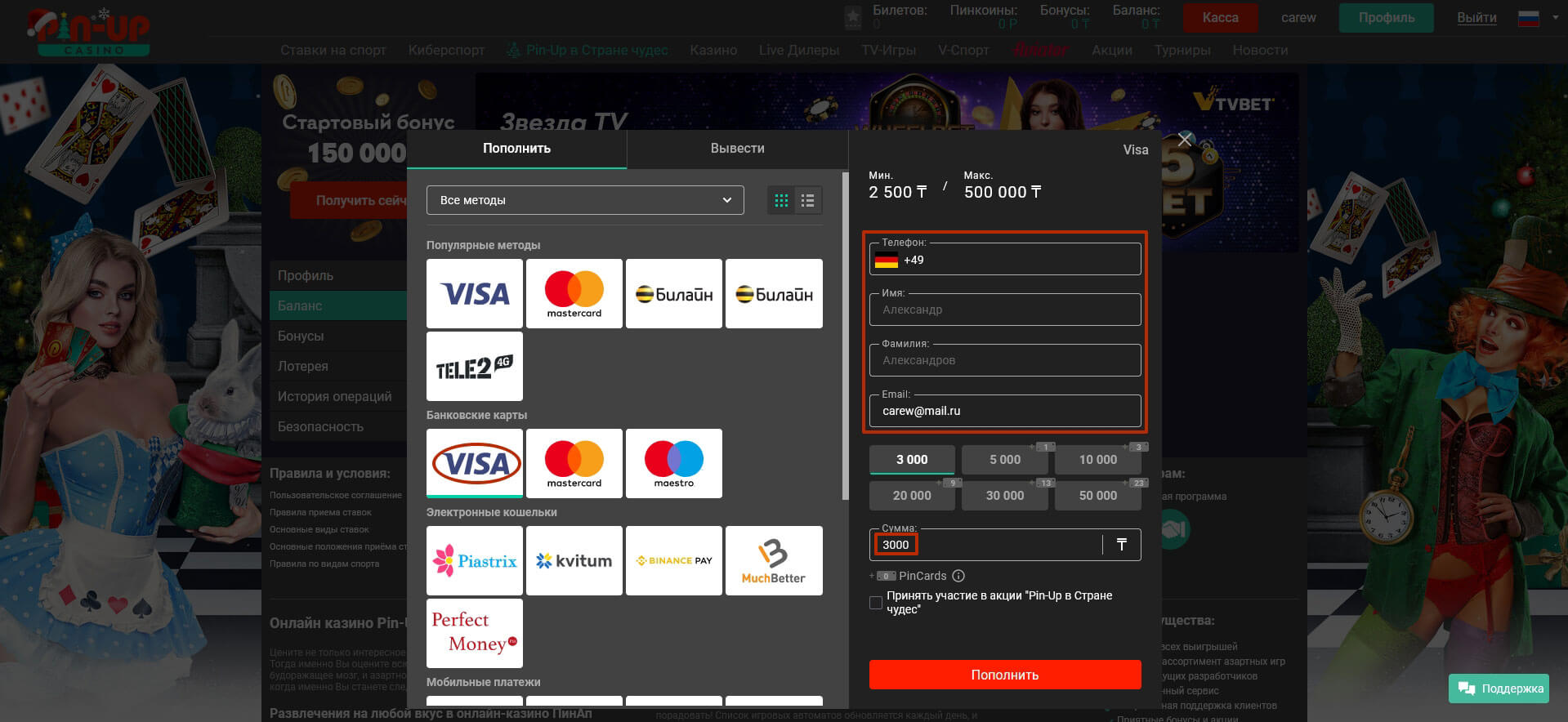Viewport: 1568px width, 722px height.
Task: Open Поддержка support chat button
Action: click(1500, 689)
